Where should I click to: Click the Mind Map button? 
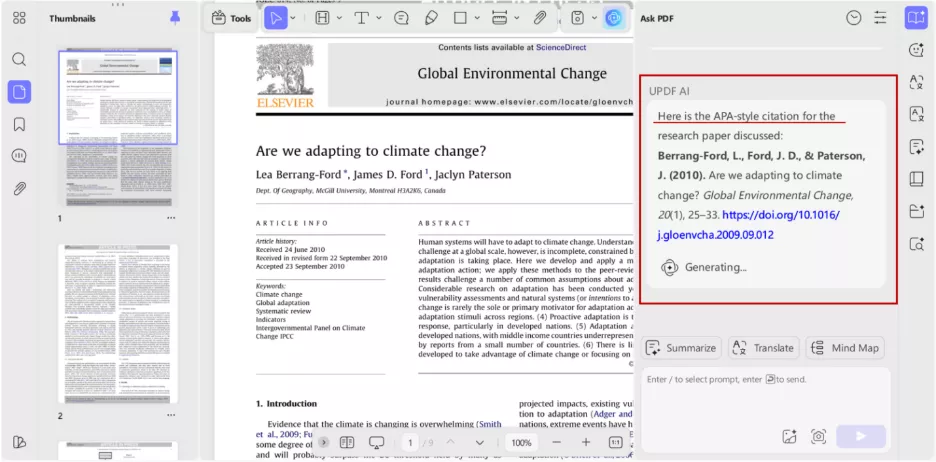coord(845,348)
